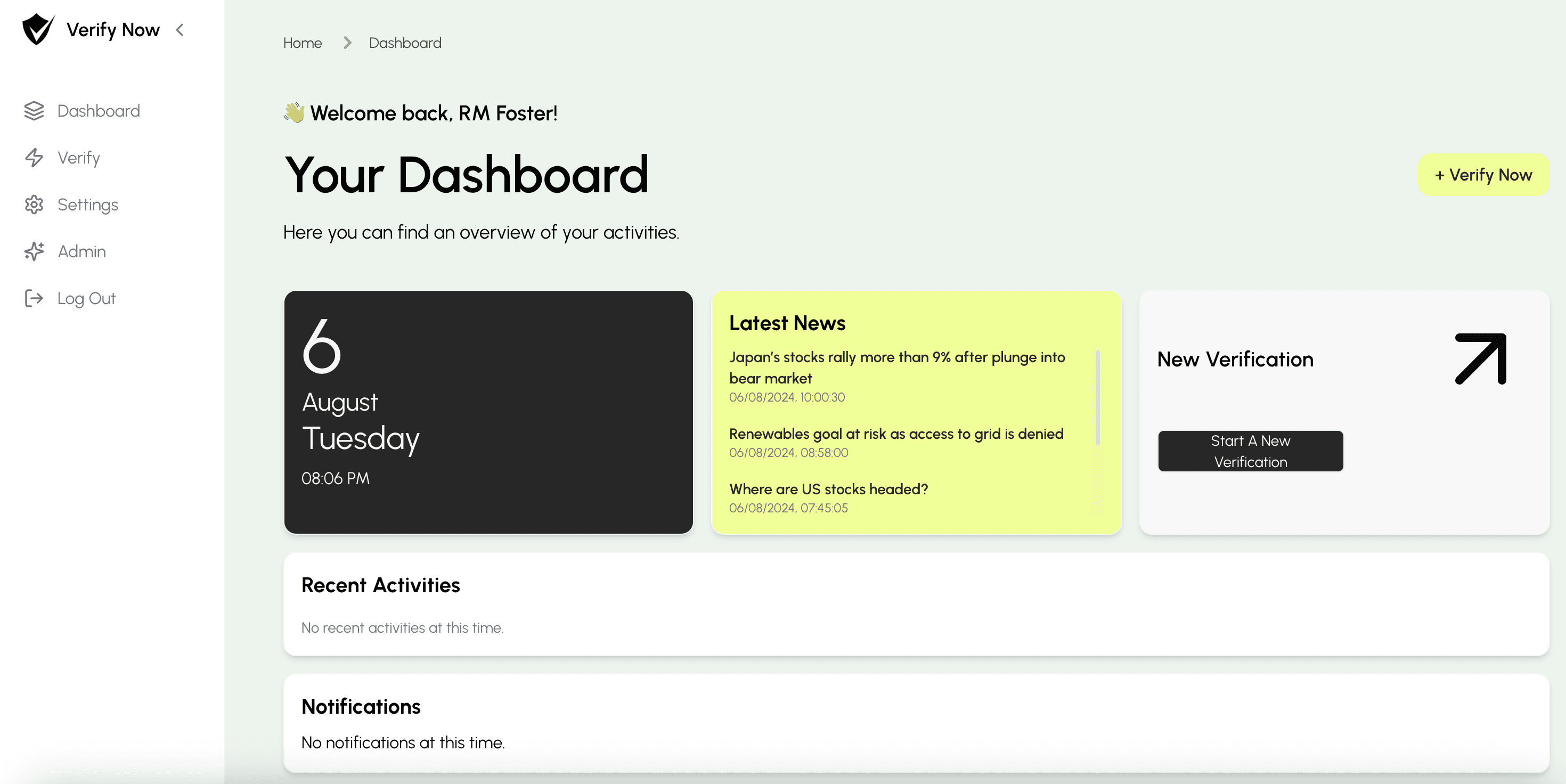Open the Renewables goal at risk news item
1566x784 pixels.
tap(896, 434)
